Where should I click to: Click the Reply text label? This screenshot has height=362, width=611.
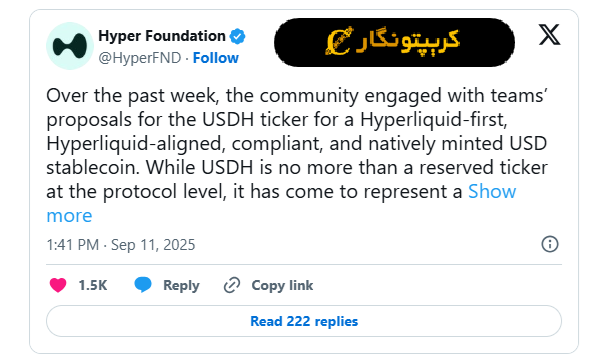(181, 285)
